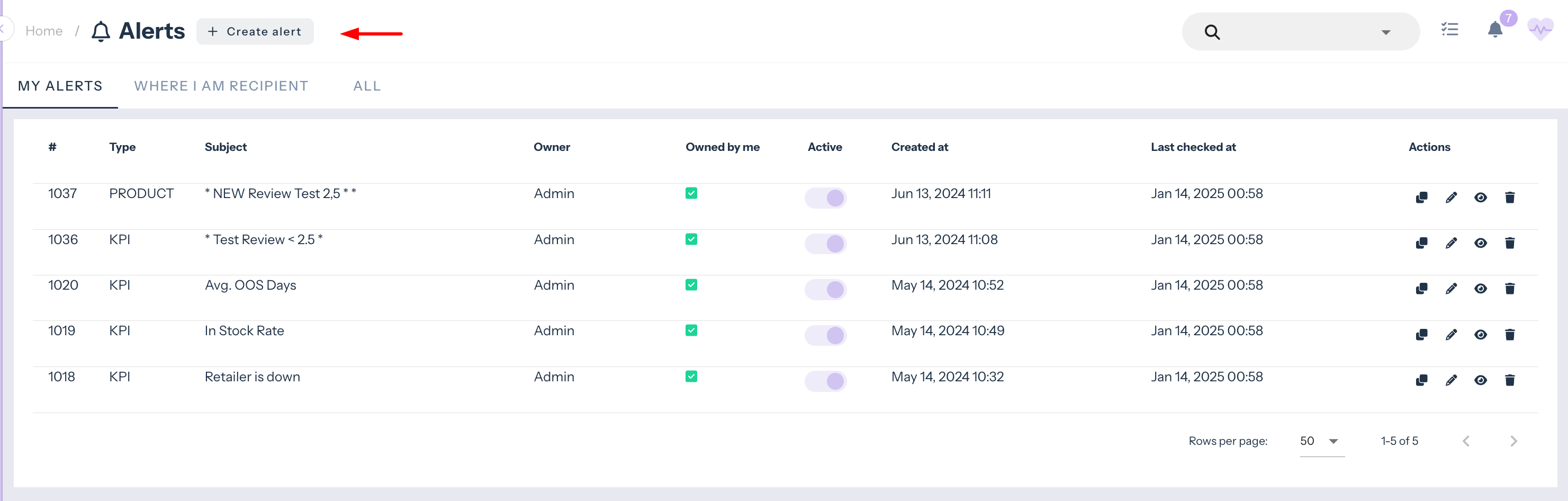View the In Stock Rate alert details

tap(1480, 335)
